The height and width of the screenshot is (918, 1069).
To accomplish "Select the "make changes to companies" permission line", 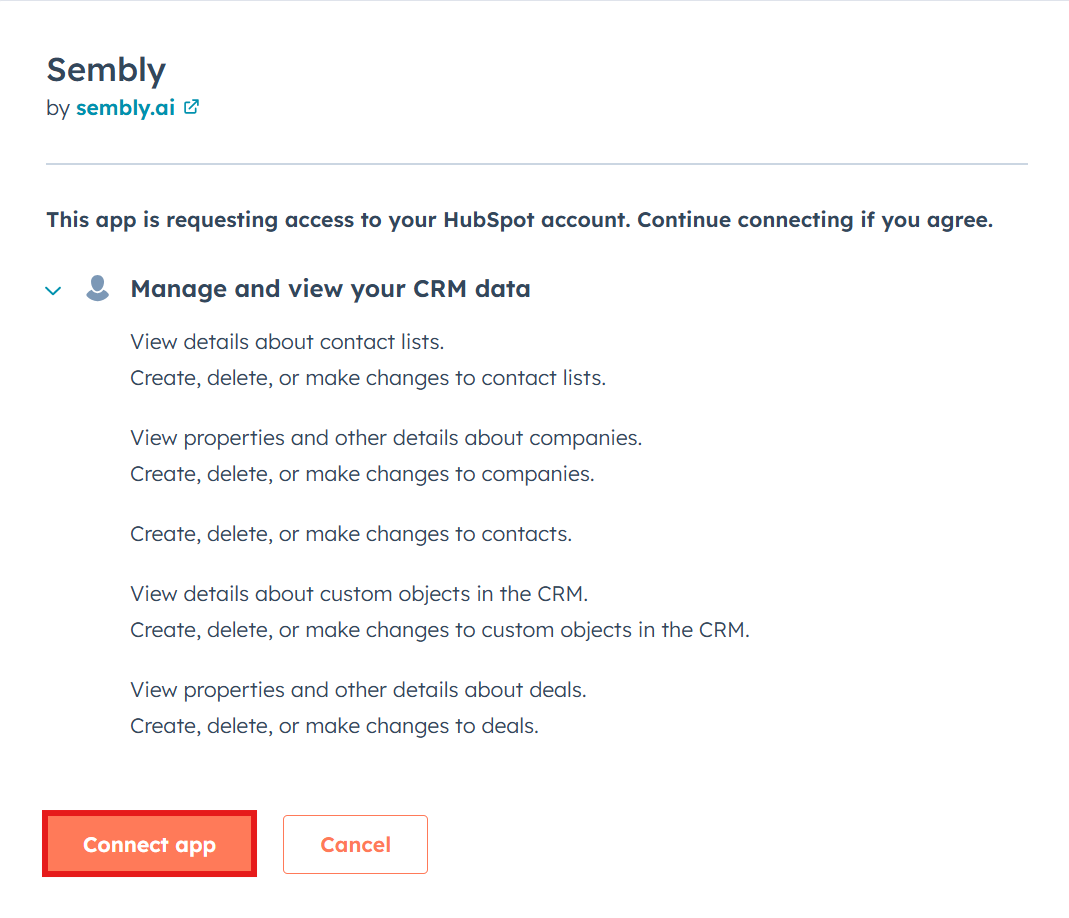I will coord(362,474).
